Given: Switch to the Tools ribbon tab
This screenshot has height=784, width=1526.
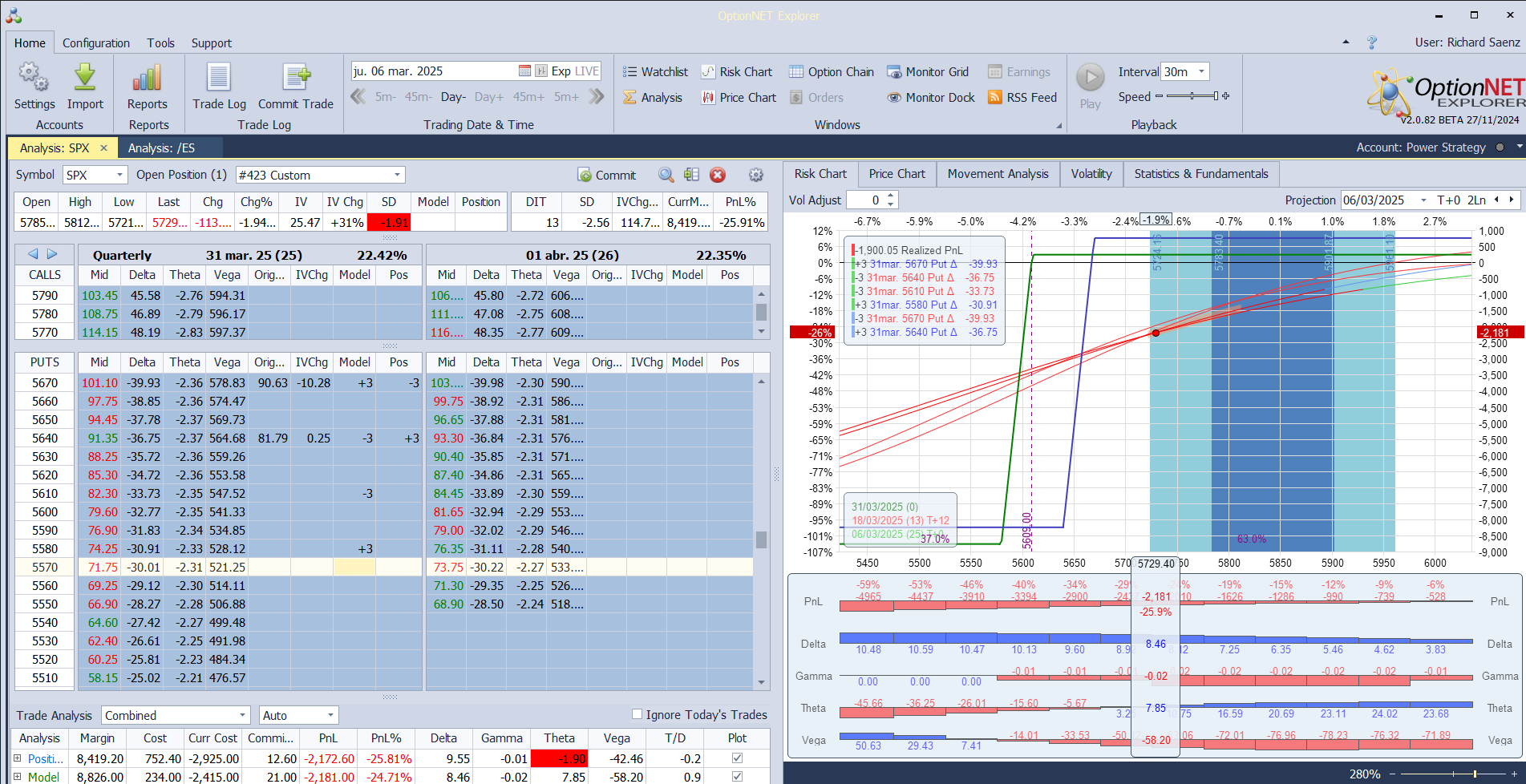Looking at the screenshot, I should click(x=160, y=43).
